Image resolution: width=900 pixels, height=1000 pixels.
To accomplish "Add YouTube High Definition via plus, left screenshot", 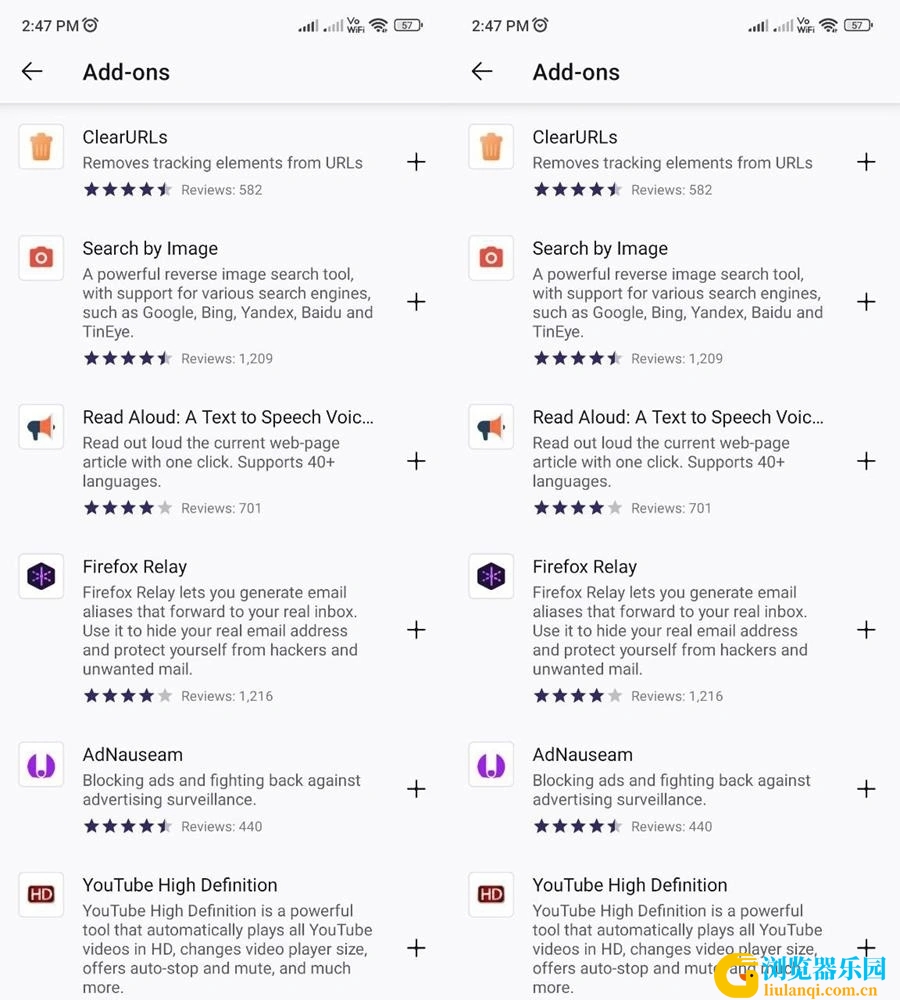I will [416, 948].
